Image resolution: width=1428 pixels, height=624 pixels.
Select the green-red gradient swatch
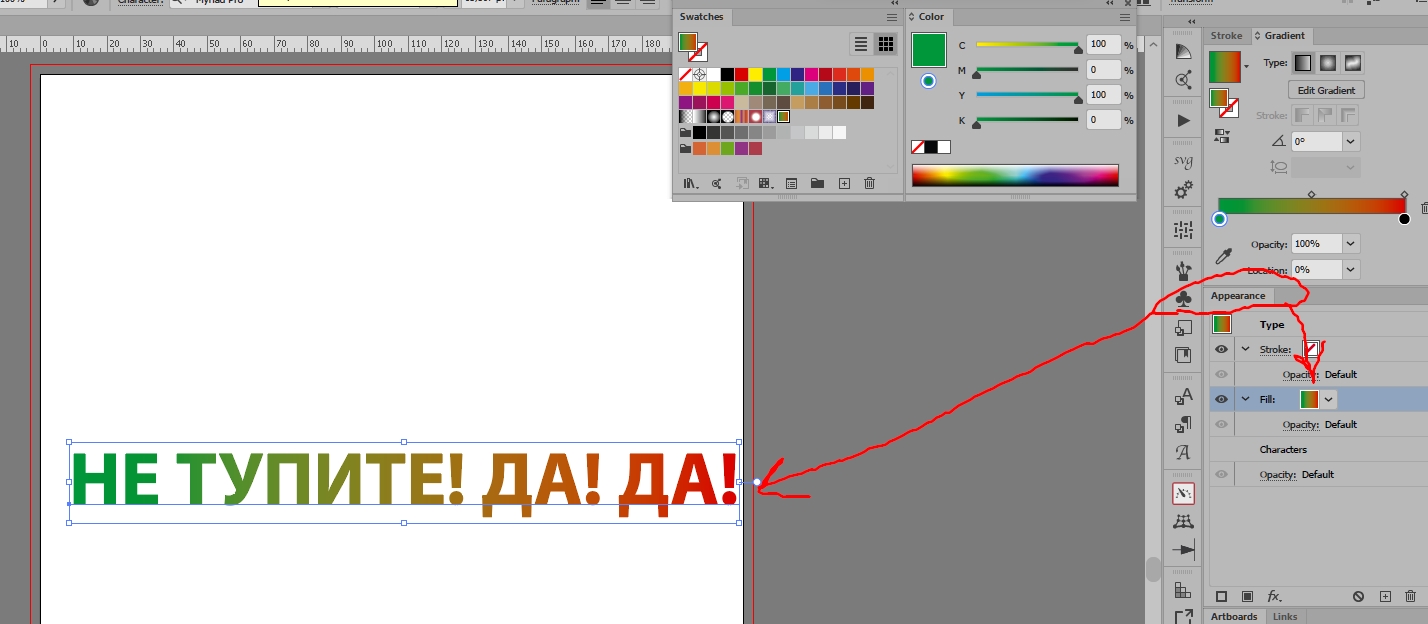tap(784, 117)
